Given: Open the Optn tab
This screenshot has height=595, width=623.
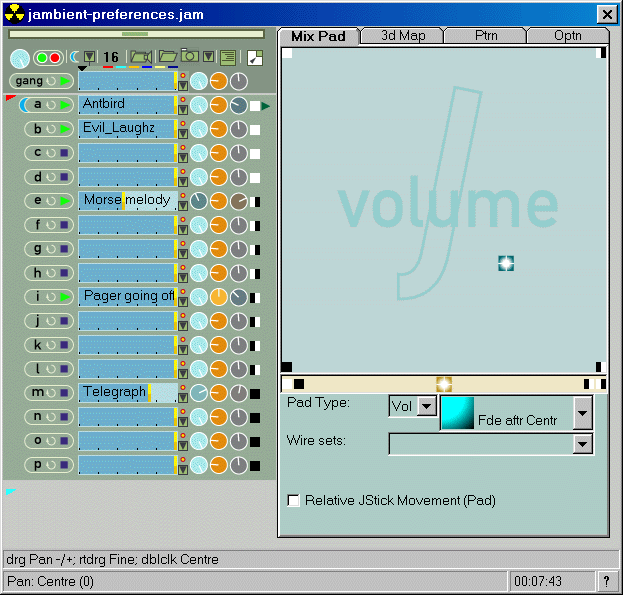Looking at the screenshot, I should tap(567, 36).
